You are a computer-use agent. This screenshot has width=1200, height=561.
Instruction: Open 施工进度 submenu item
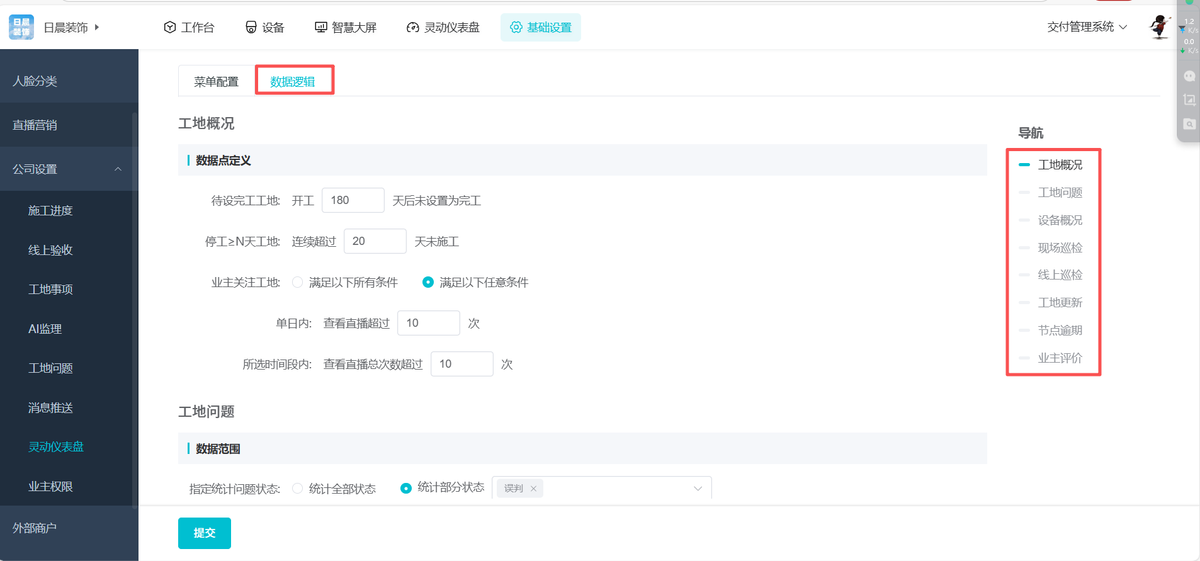coord(69,211)
